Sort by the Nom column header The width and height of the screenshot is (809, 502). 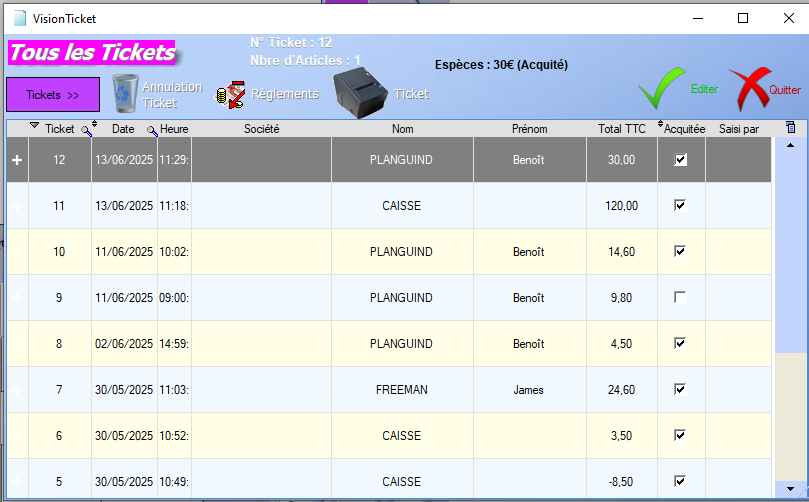coord(402,129)
